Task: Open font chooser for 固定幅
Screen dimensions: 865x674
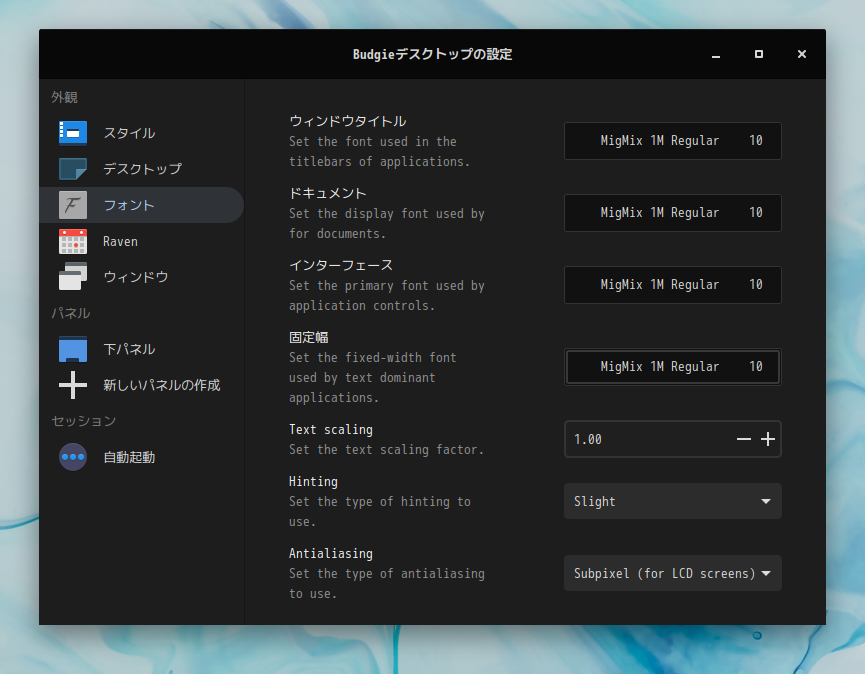Action: click(672, 367)
